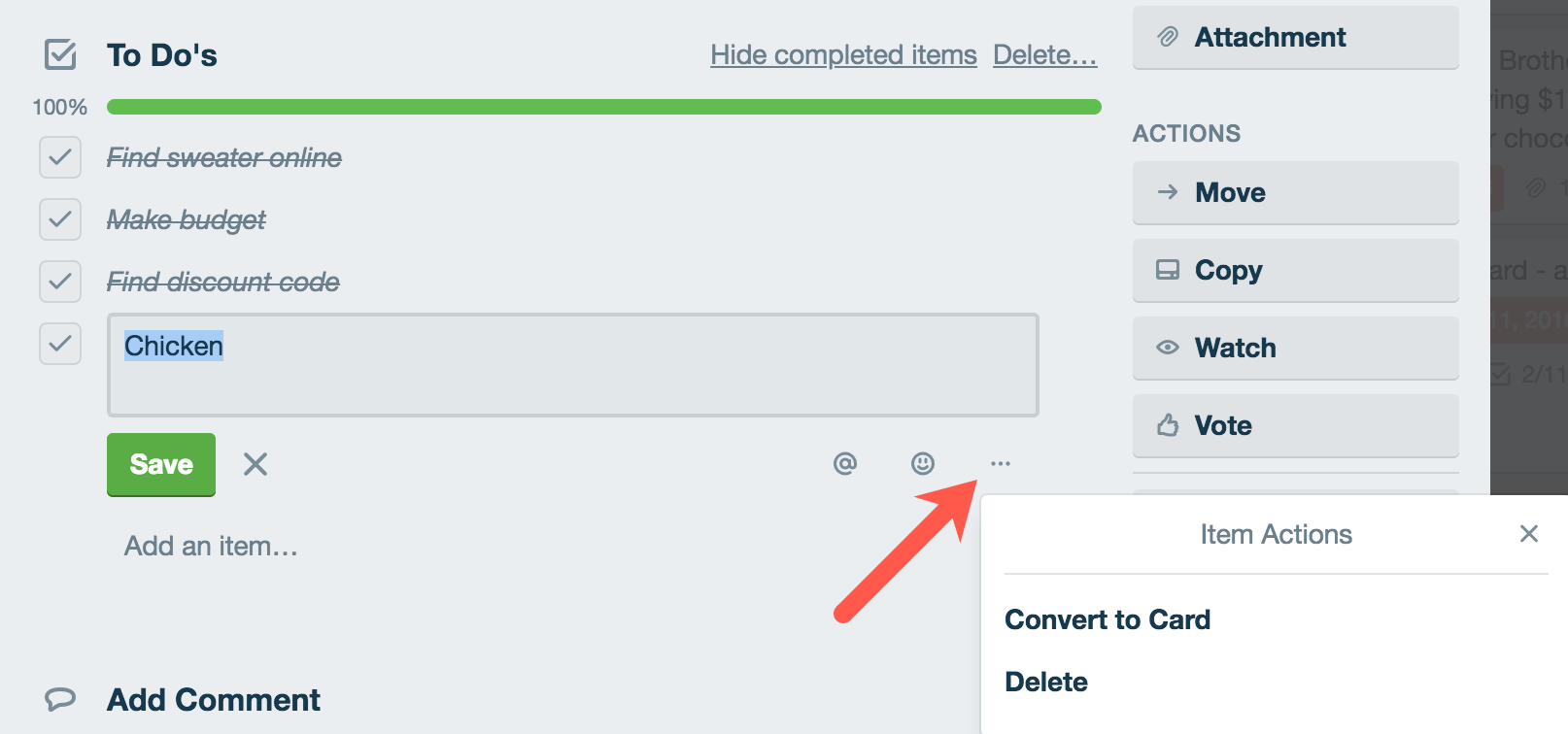
Task: Click the Attachment paperclip icon
Action: (x=1170, y=37)
